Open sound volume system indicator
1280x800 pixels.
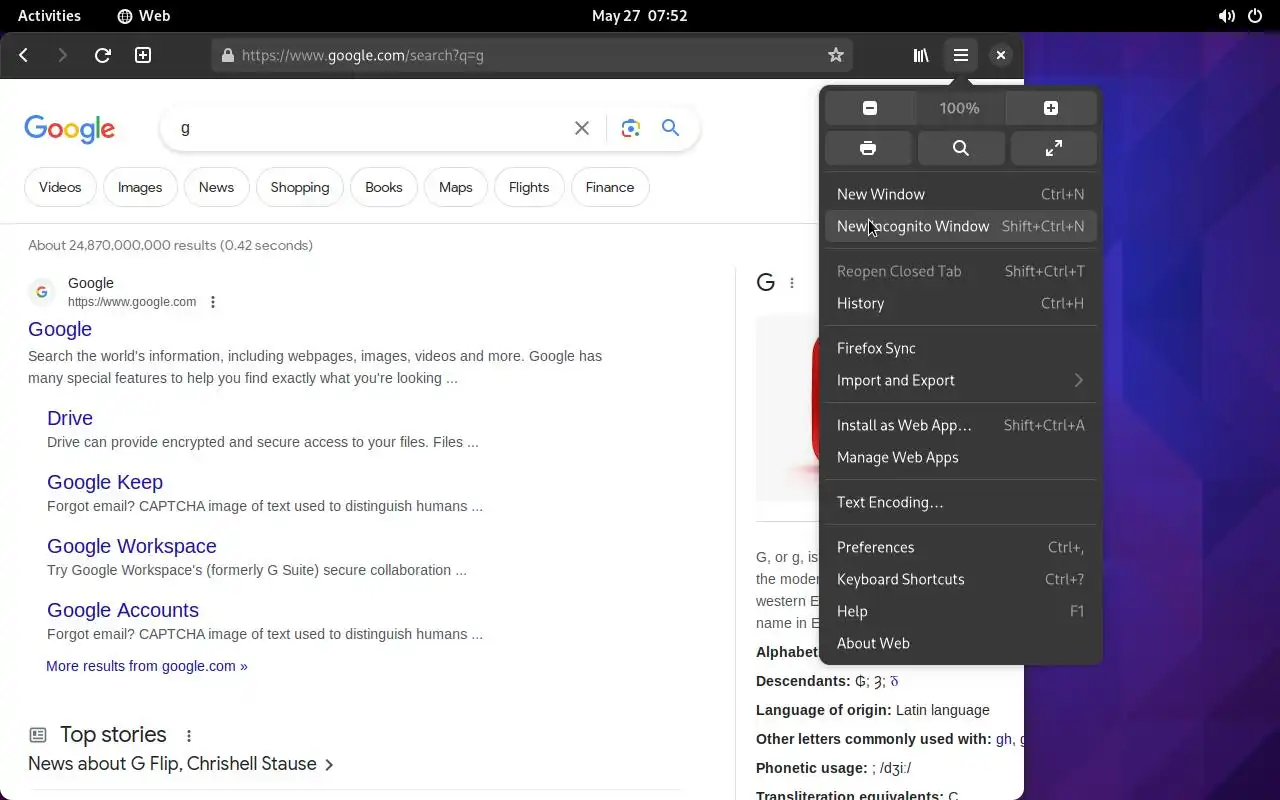(x=1226, y=16)
